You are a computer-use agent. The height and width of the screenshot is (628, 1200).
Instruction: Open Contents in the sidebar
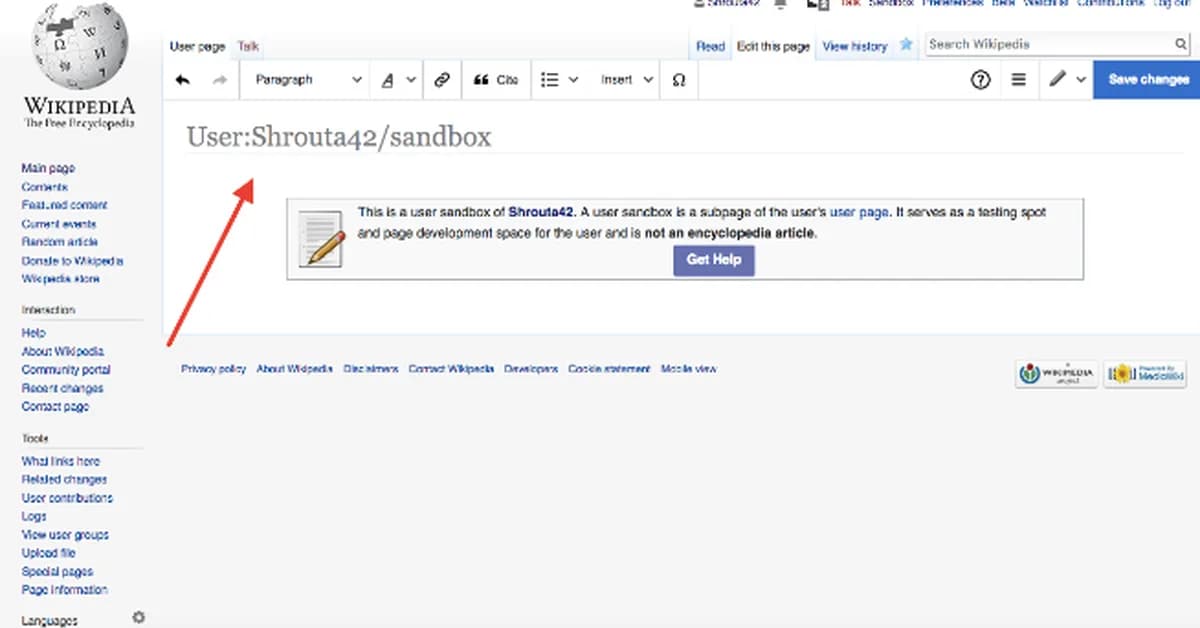tap(45, 187)
